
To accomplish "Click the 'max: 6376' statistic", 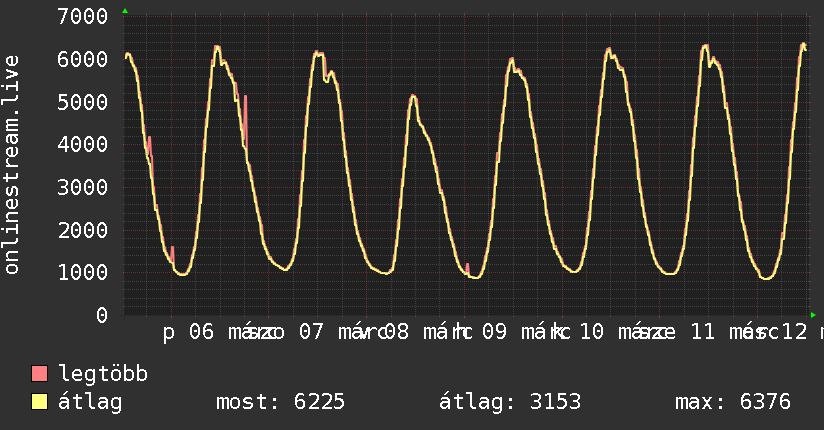I will pyautogui.click(x=733, y=402).
